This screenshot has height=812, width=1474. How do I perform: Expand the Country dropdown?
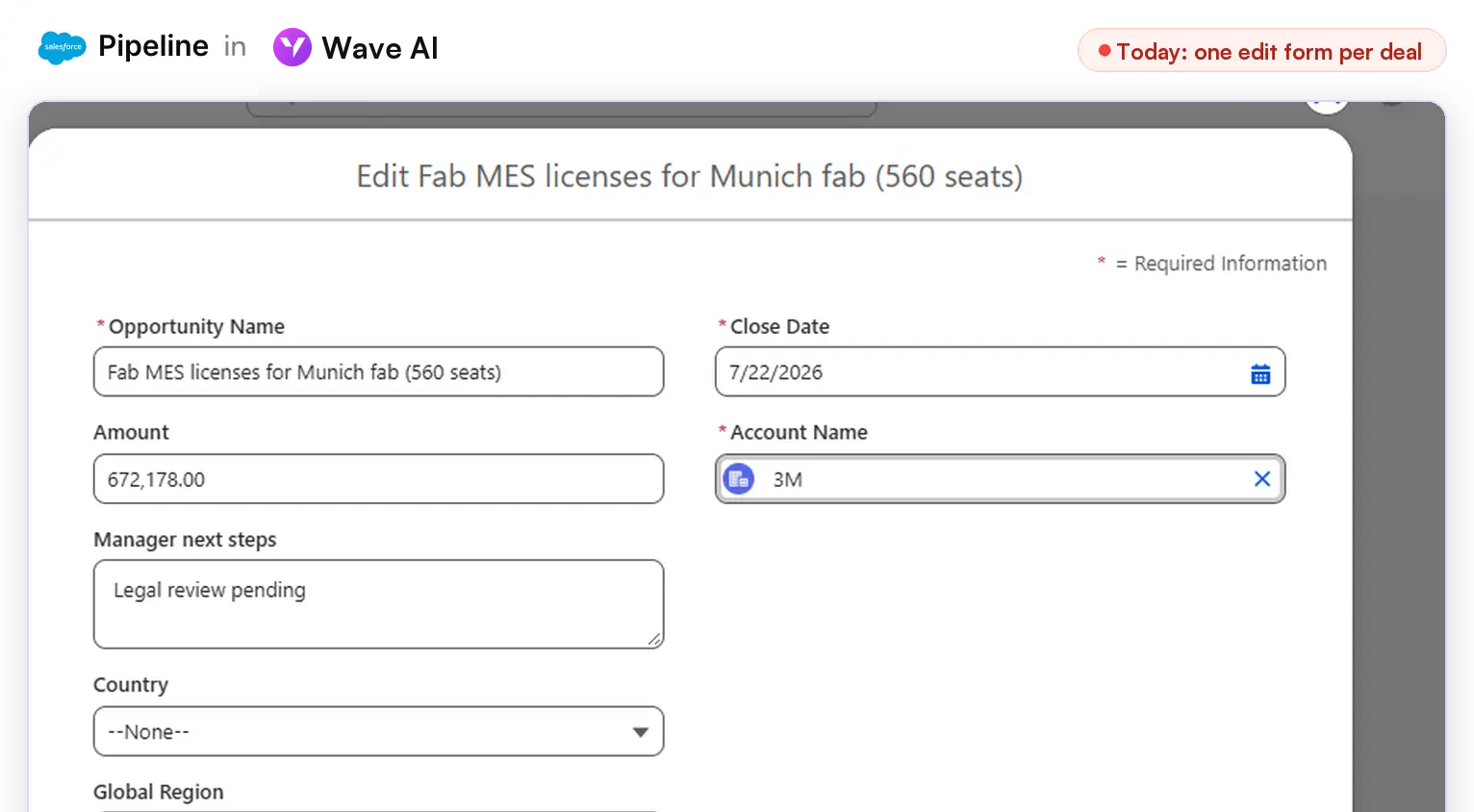tap(379, 731)
